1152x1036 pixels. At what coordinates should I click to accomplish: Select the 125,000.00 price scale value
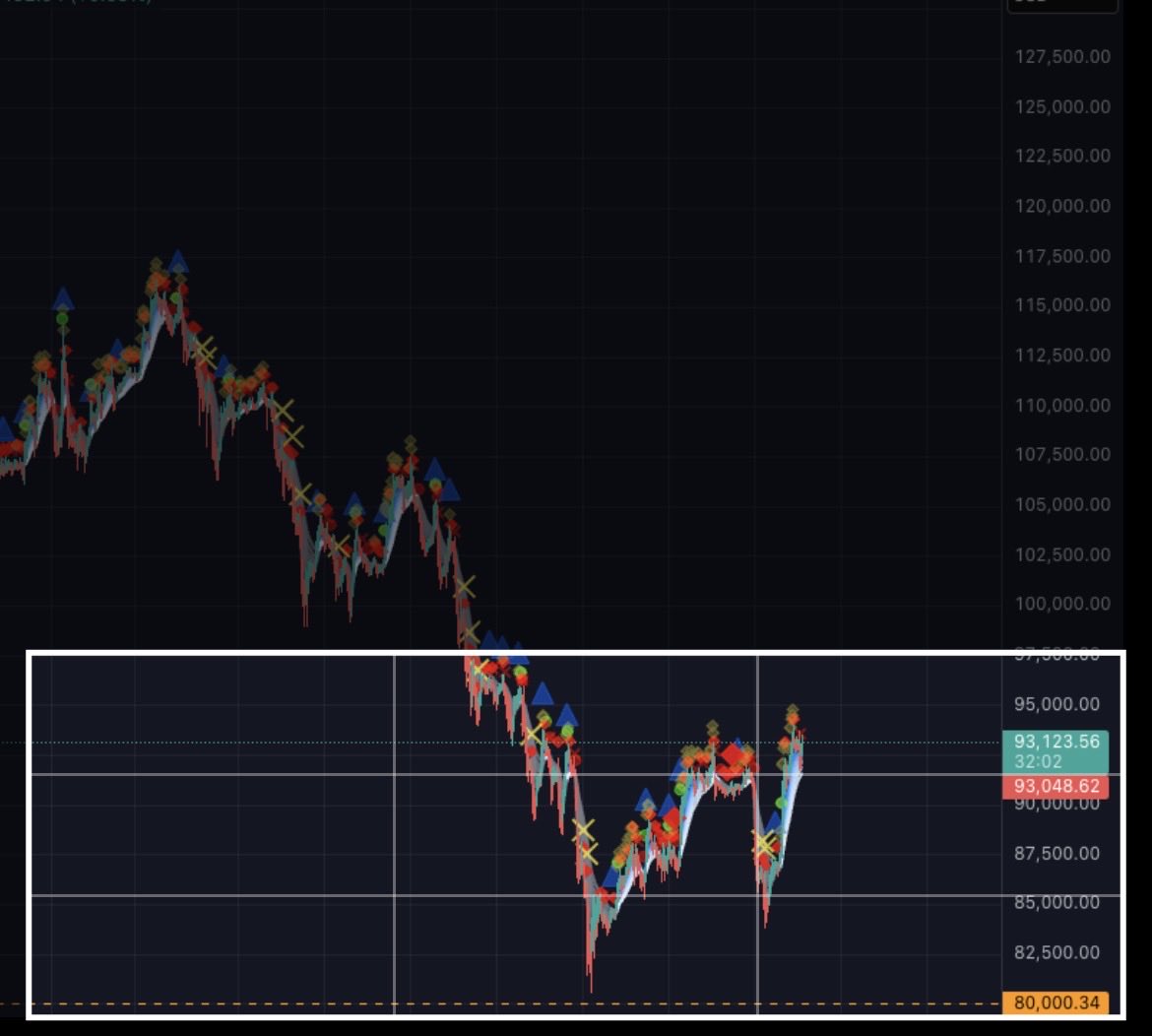pyautogui.click(x=1062, y=106)
